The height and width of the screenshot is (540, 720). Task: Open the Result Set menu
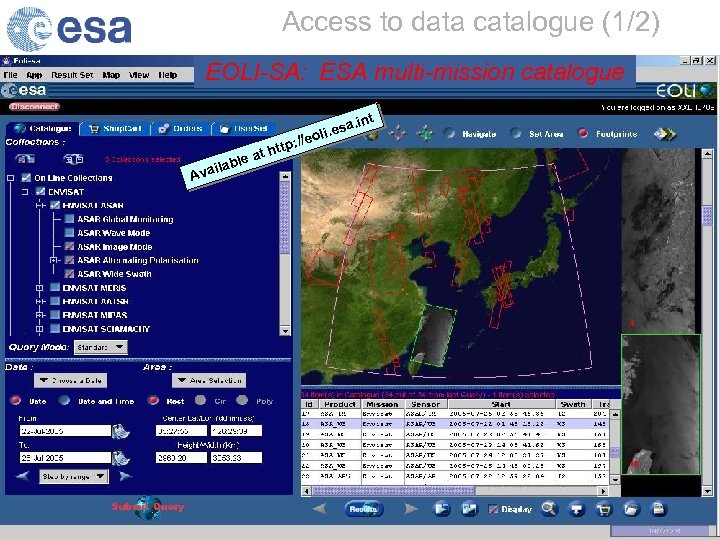72,75
